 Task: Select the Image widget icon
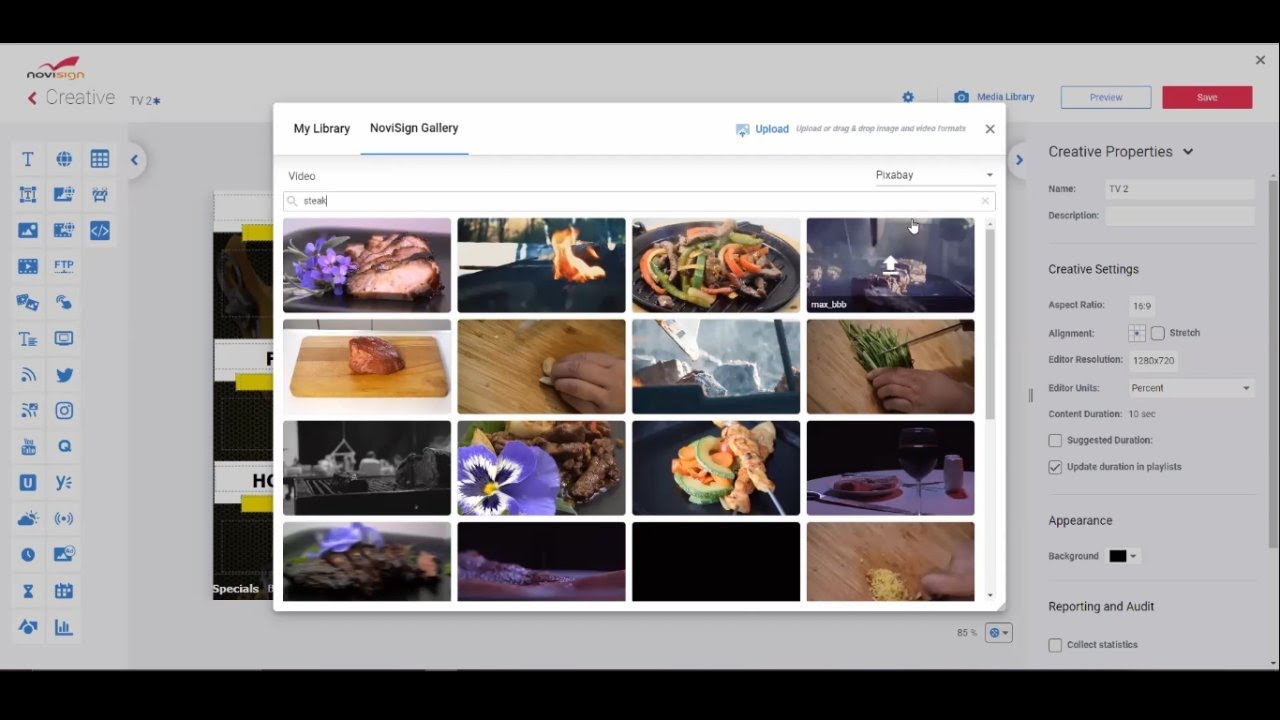[28, 231]
